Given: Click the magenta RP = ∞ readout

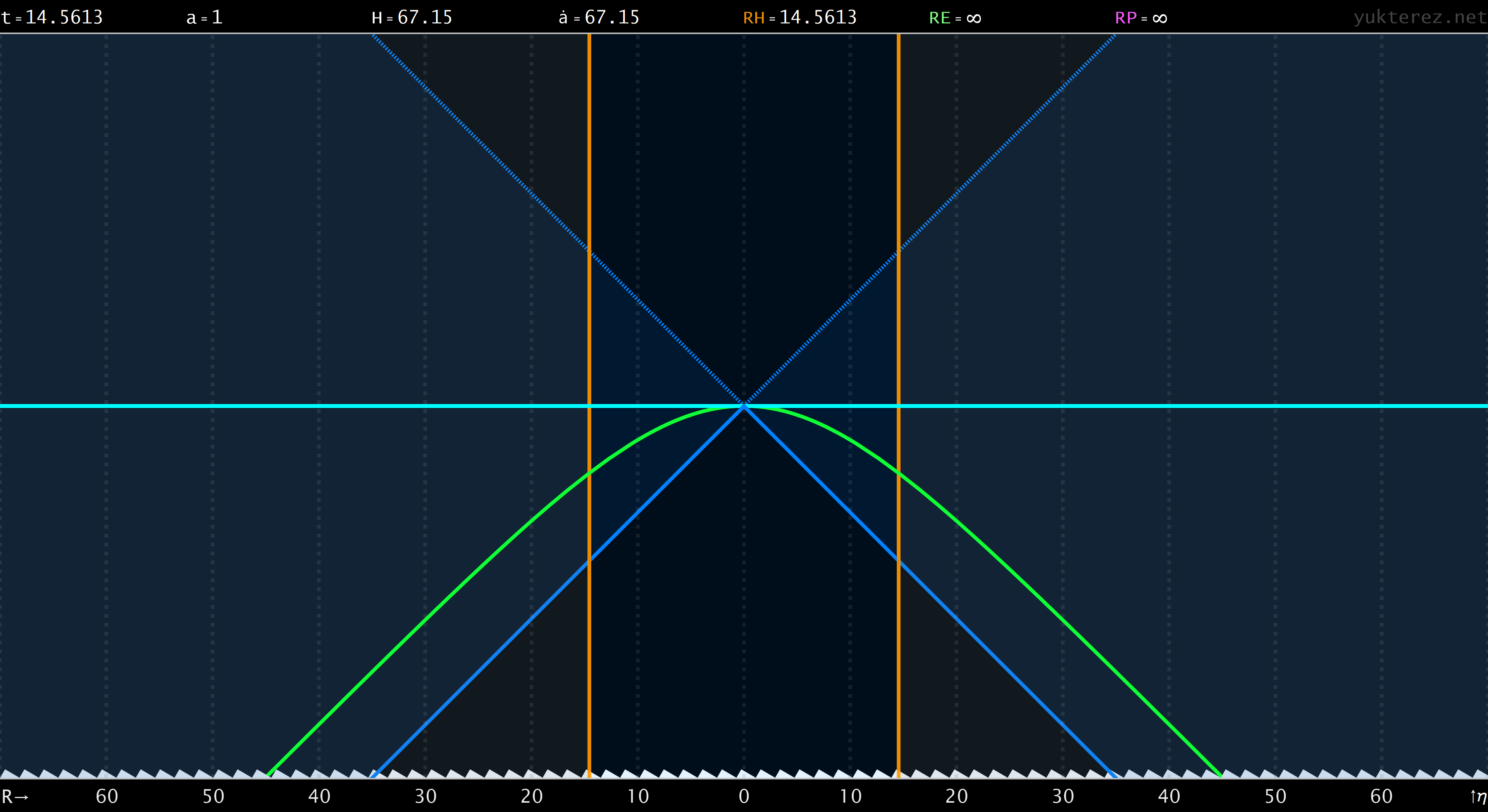Looking at the screenshot, I should pos(1142,18).
